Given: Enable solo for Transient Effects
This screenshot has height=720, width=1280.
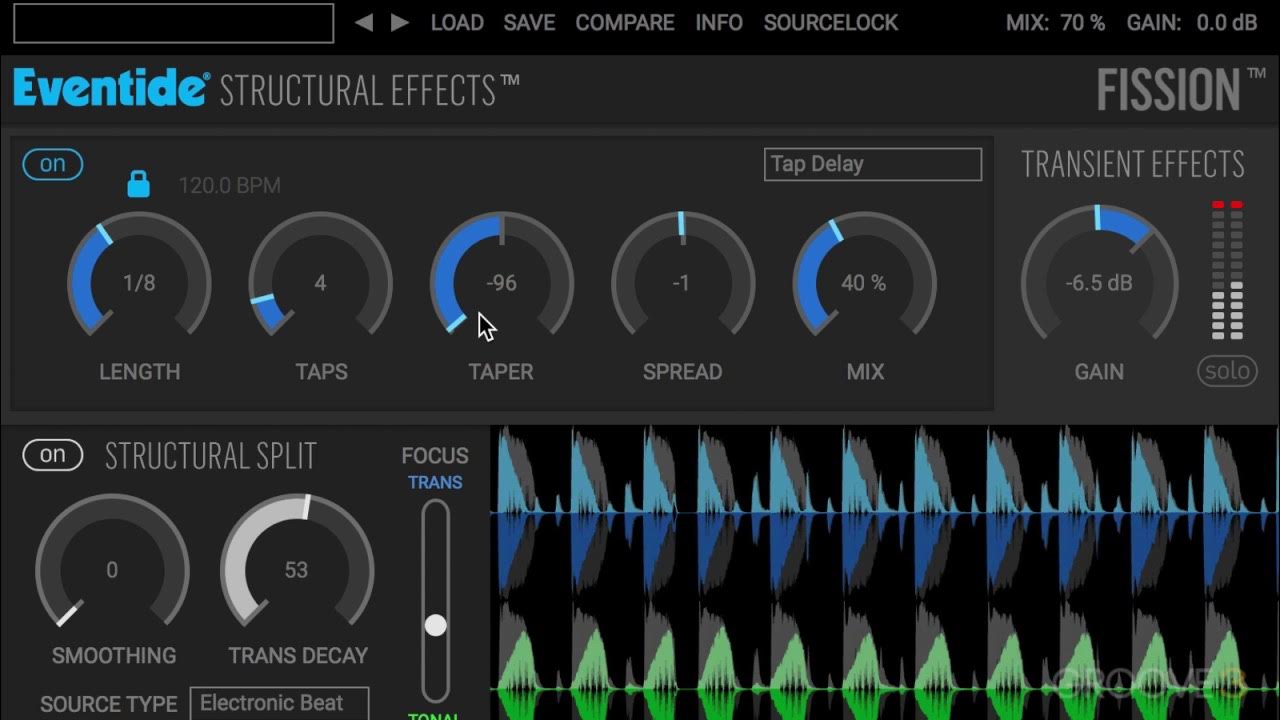Looking at the screenshot, I should [1227, 371].
